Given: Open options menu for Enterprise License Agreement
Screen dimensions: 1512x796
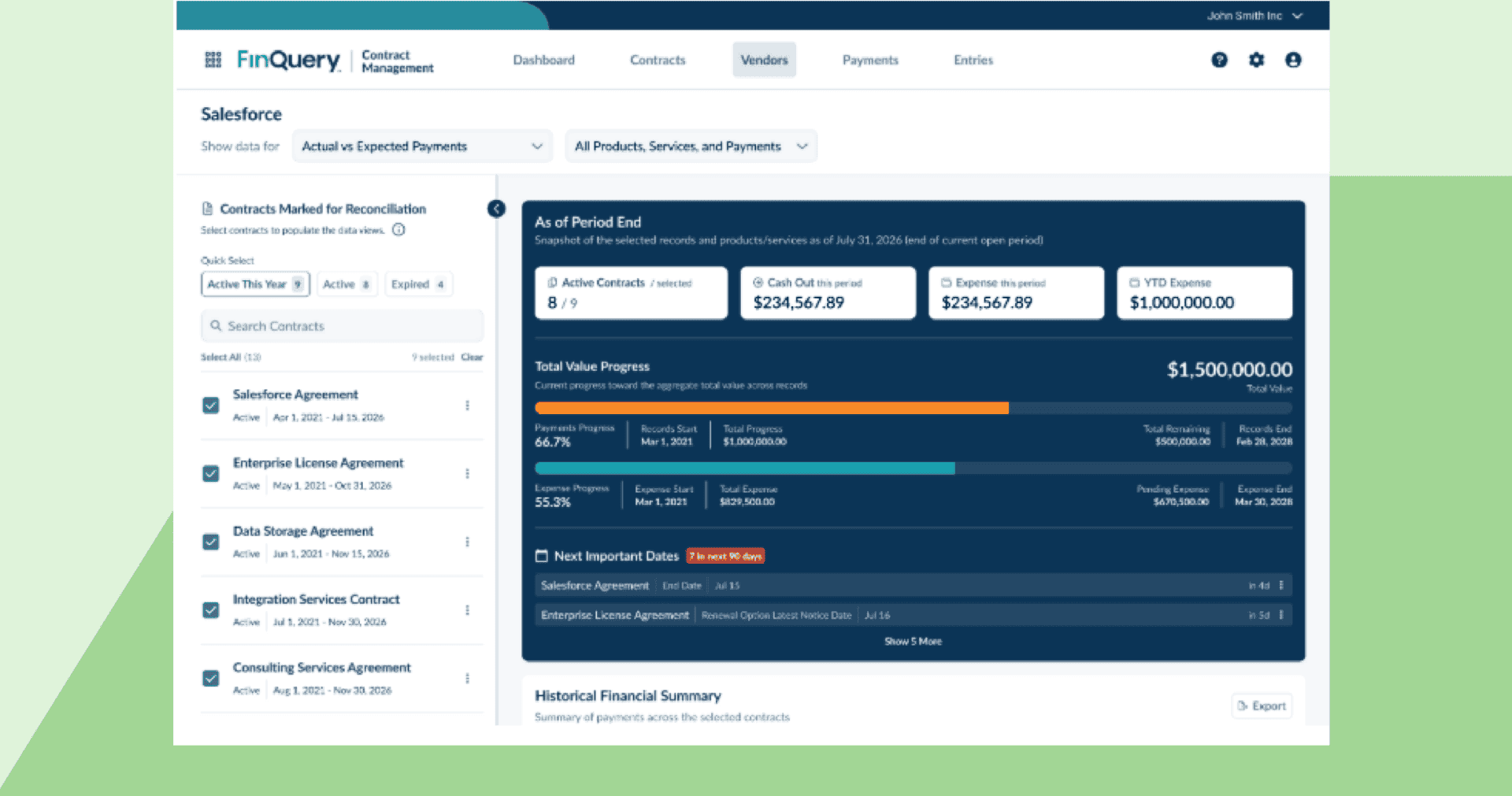Looking at the screenshot, I should (x=467, y=473).
